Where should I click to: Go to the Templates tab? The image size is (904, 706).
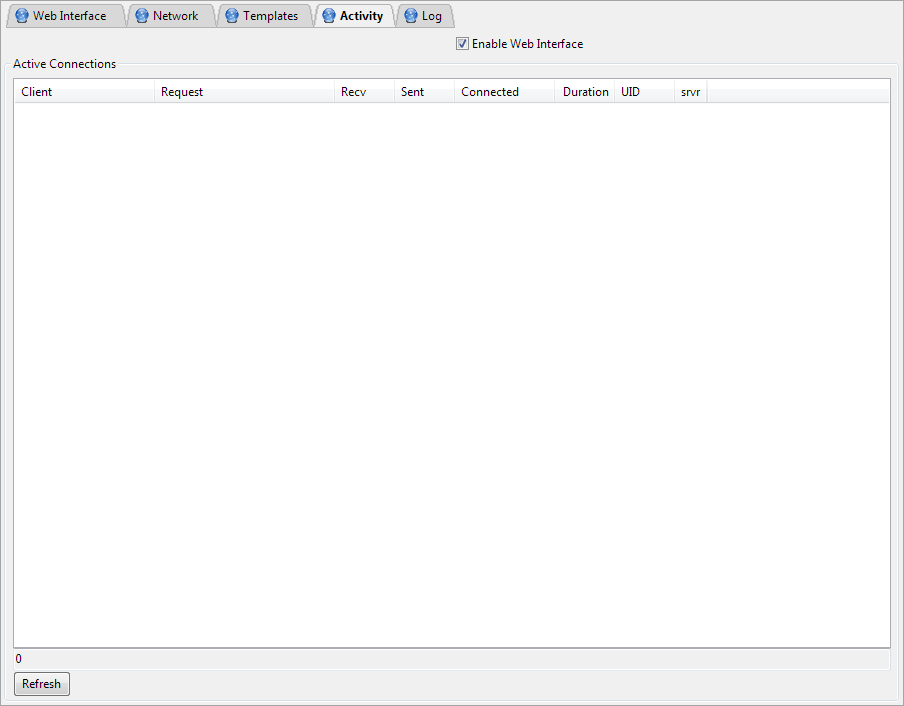coord(270,16)
